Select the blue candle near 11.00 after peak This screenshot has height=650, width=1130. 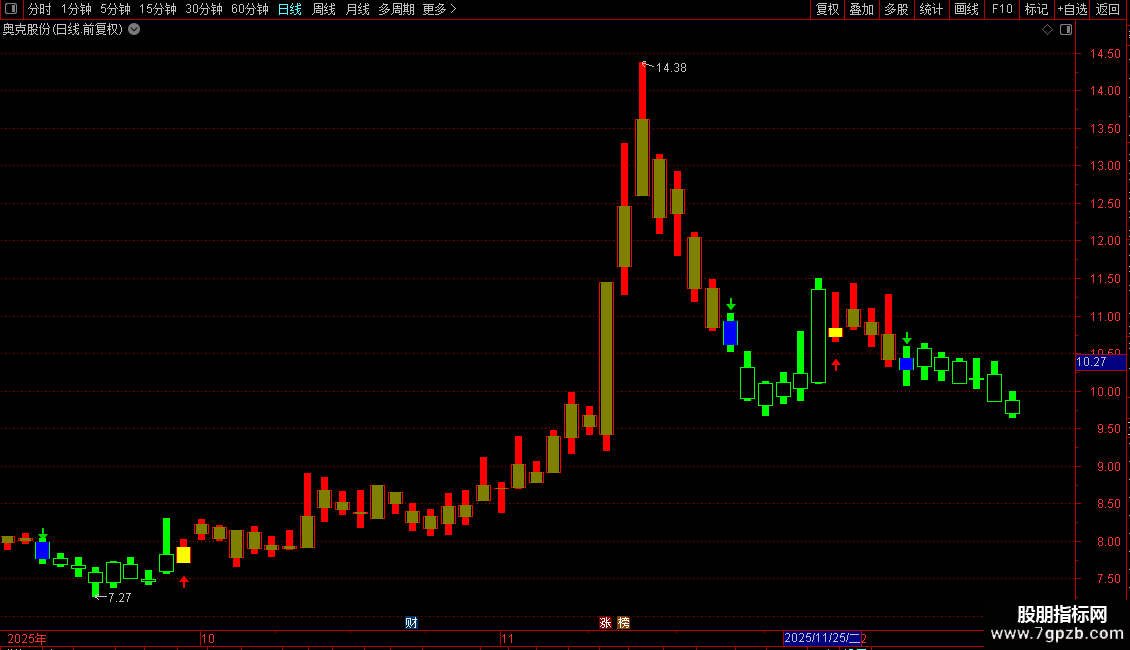point(730,333)
